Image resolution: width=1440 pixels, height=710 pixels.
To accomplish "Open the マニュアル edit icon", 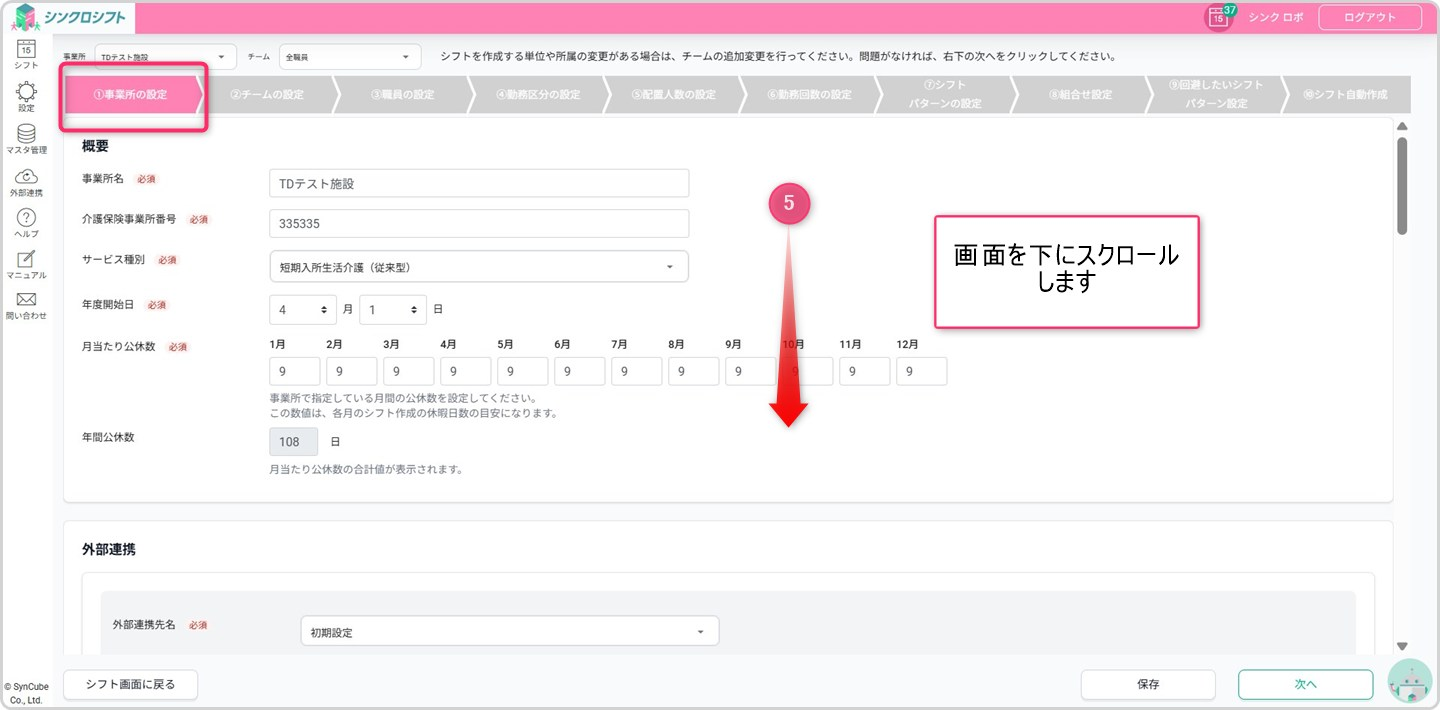I will [x=27, y=260].
